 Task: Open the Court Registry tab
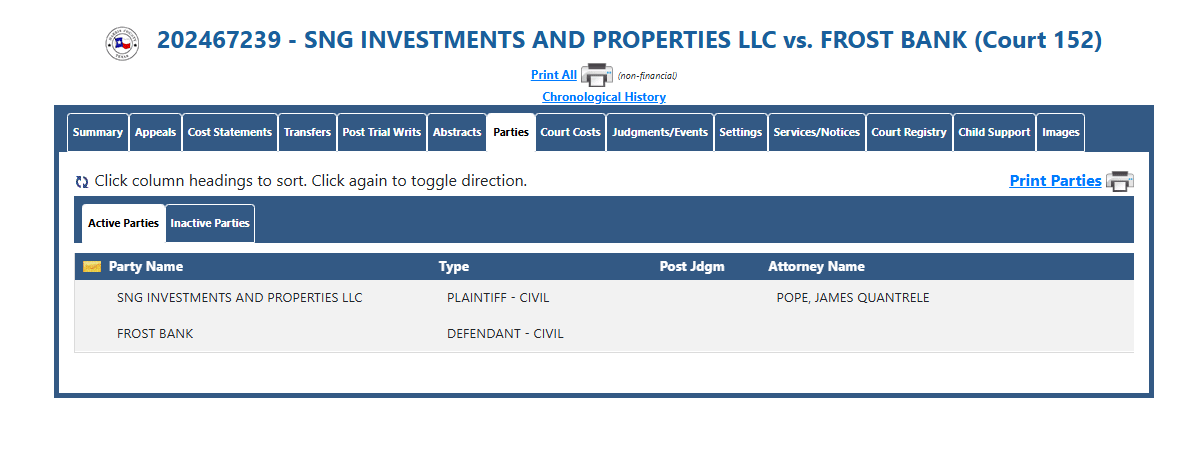tap(909, 132)
